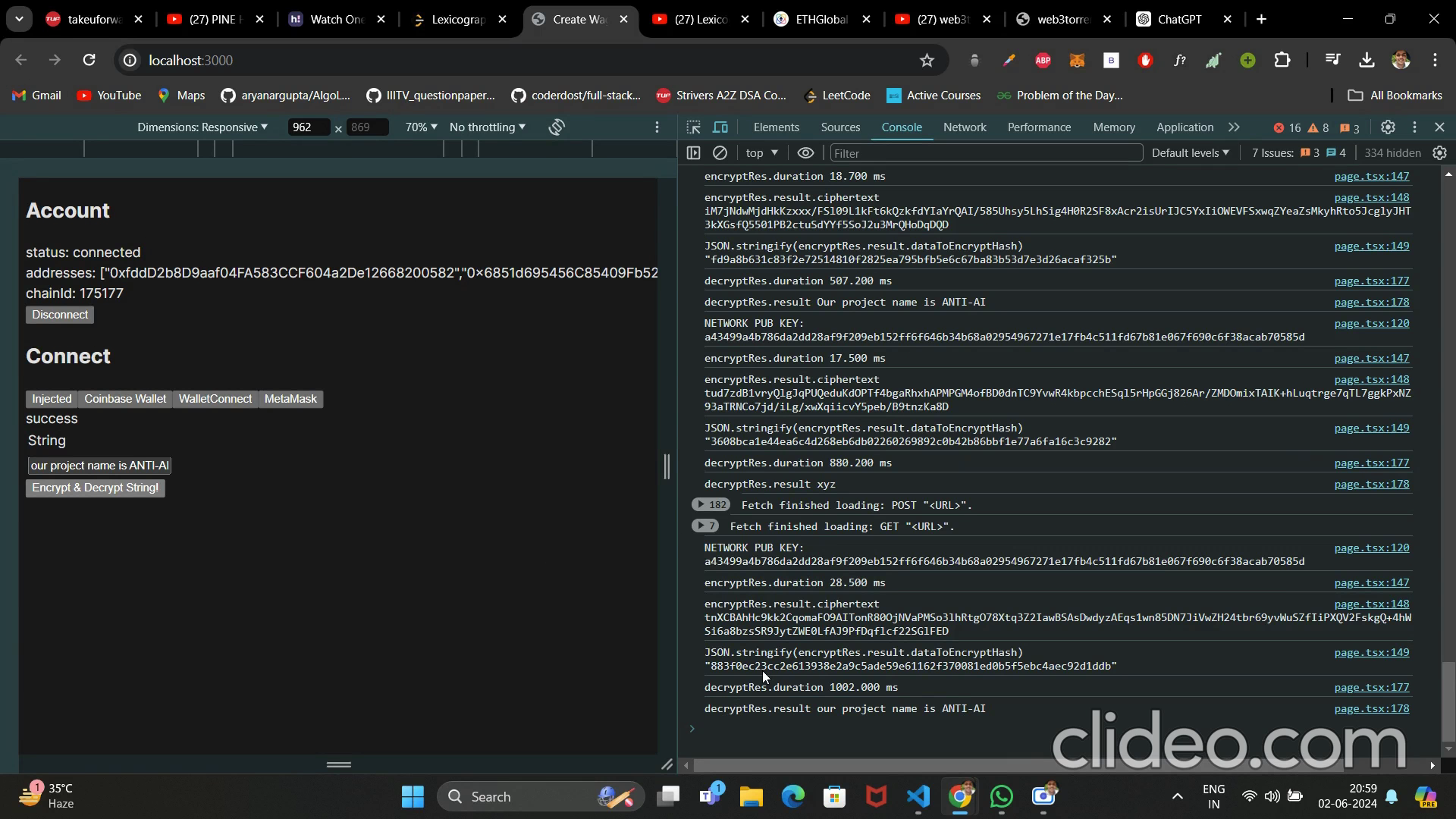Open DevTools settings gear
Screen dimensions: 1456x819
coord(1388,127)
